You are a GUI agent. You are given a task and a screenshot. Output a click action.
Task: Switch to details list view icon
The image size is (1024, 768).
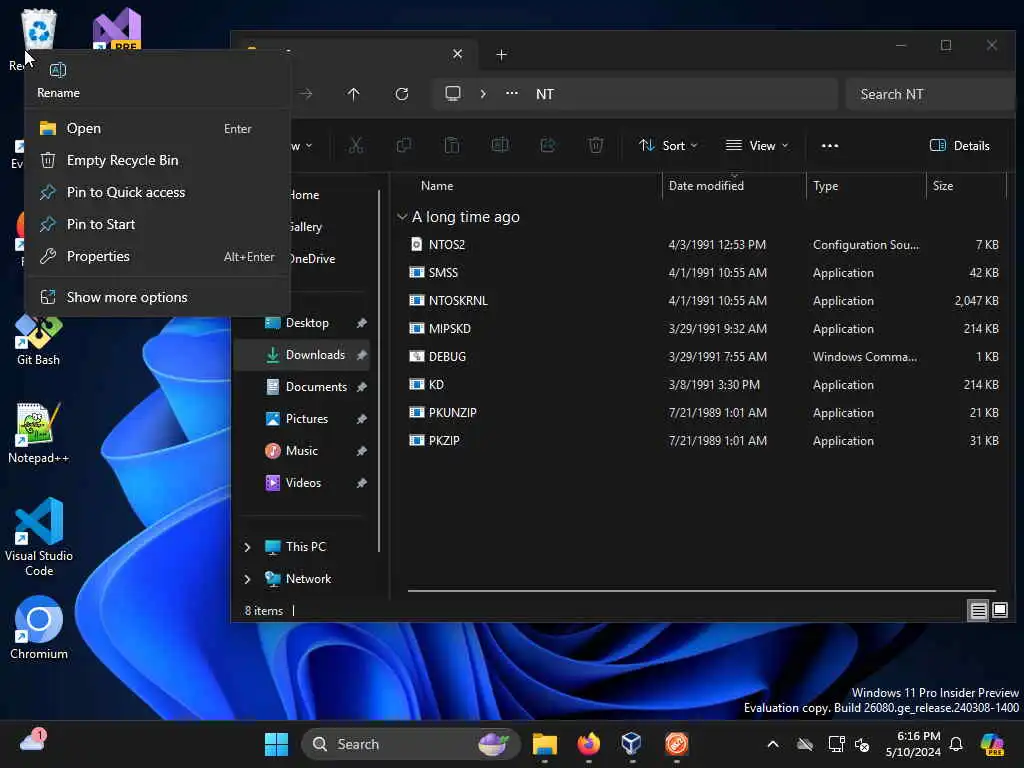click(978, 611)
